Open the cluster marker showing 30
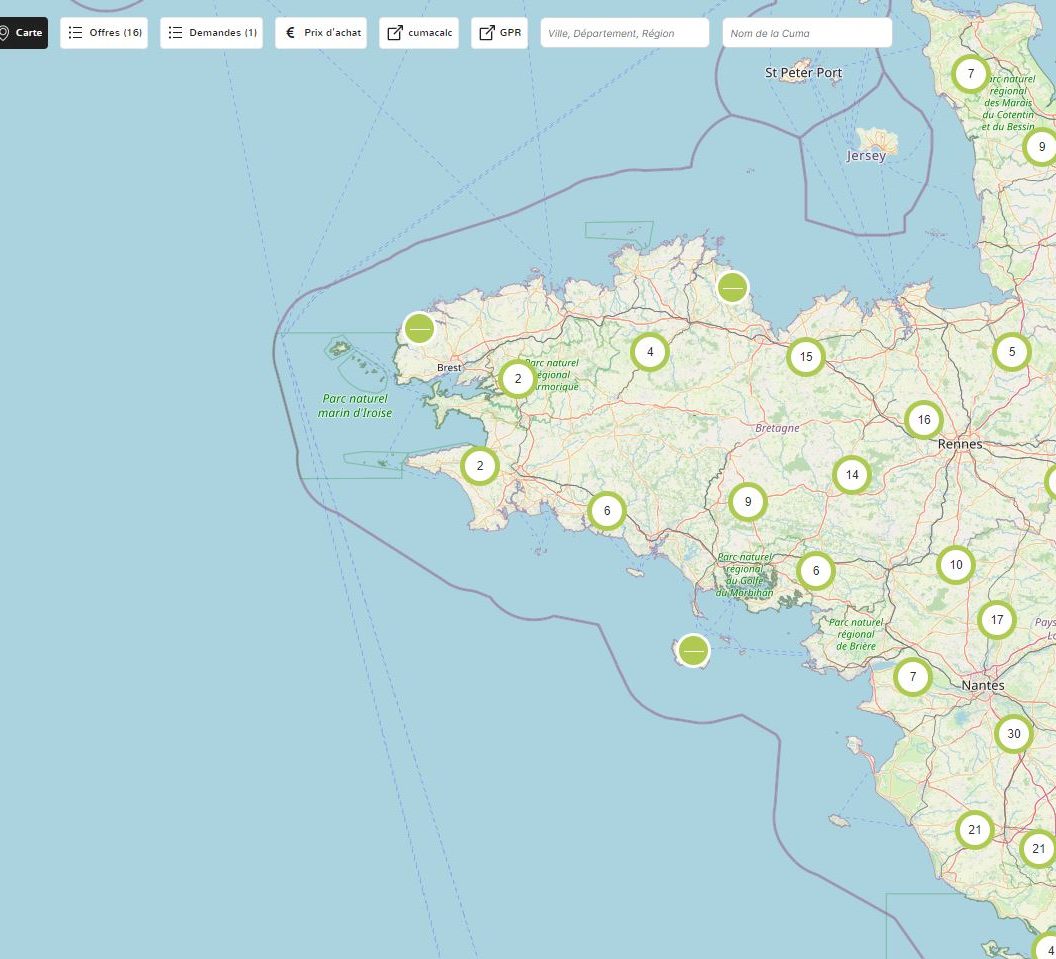Image resolution: width=1056 pixels, height=959 pixels. (x=1014, y=734)
